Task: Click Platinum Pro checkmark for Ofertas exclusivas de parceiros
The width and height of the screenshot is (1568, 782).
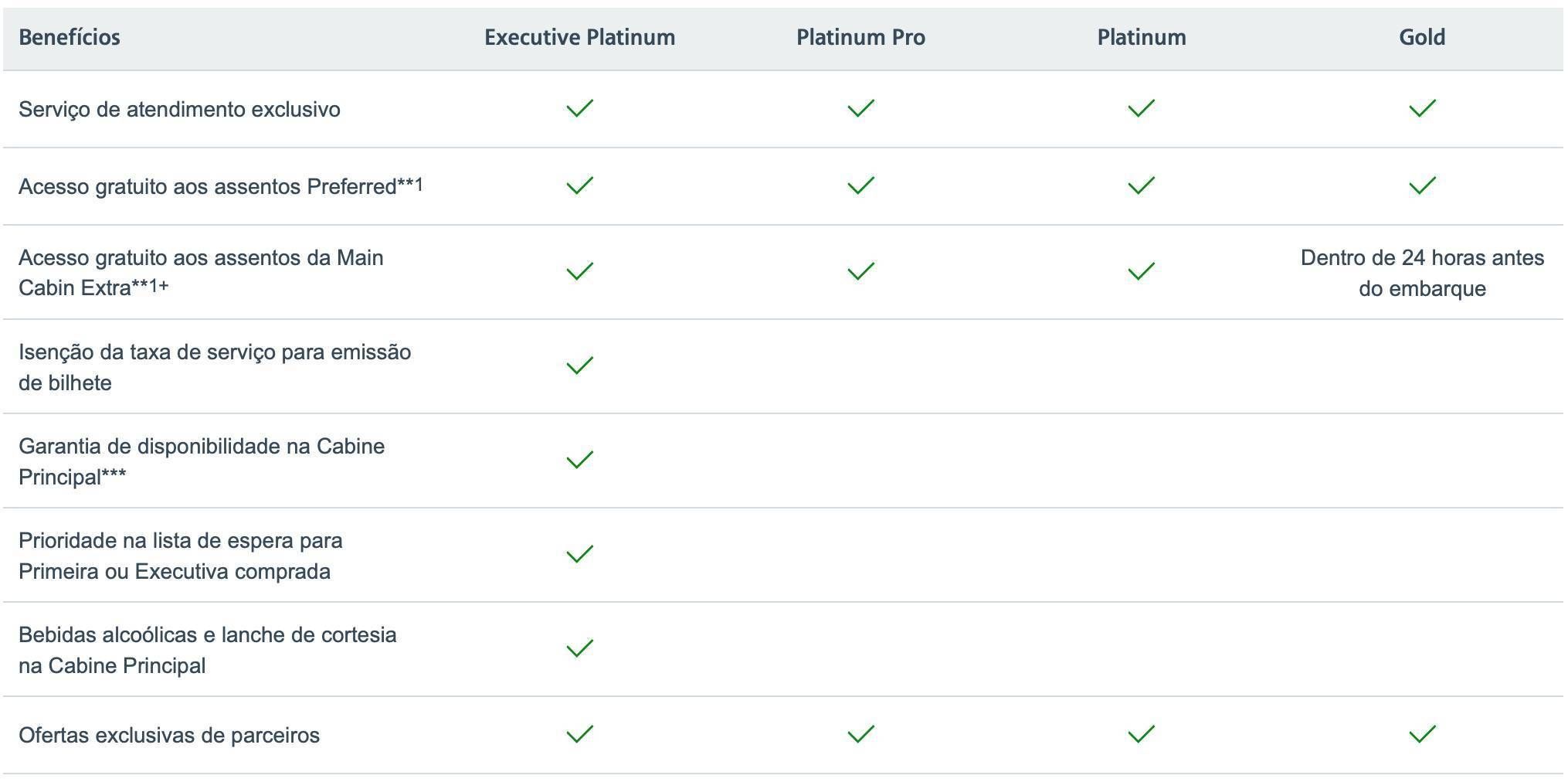Action: point(860,734)
